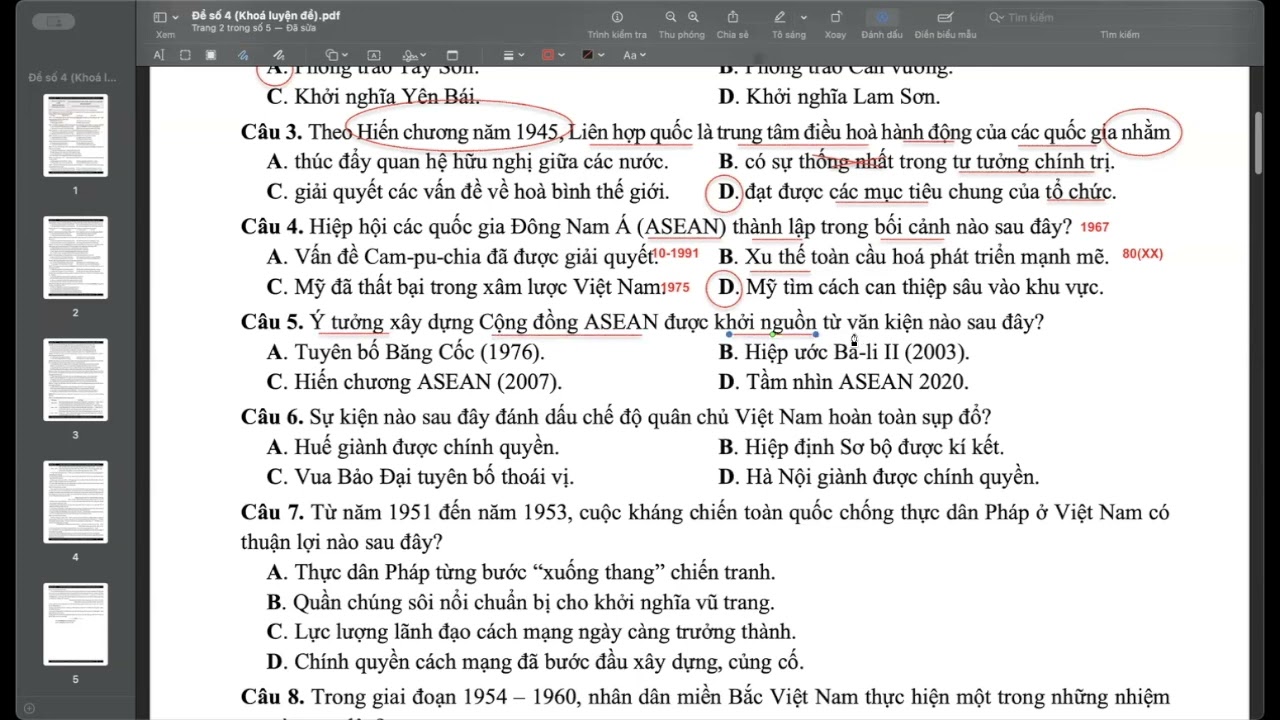The height and width of the screenshot is (720, 1280).
Task: Open the Sign signature dropdown
Action: [x=413, y=55]
